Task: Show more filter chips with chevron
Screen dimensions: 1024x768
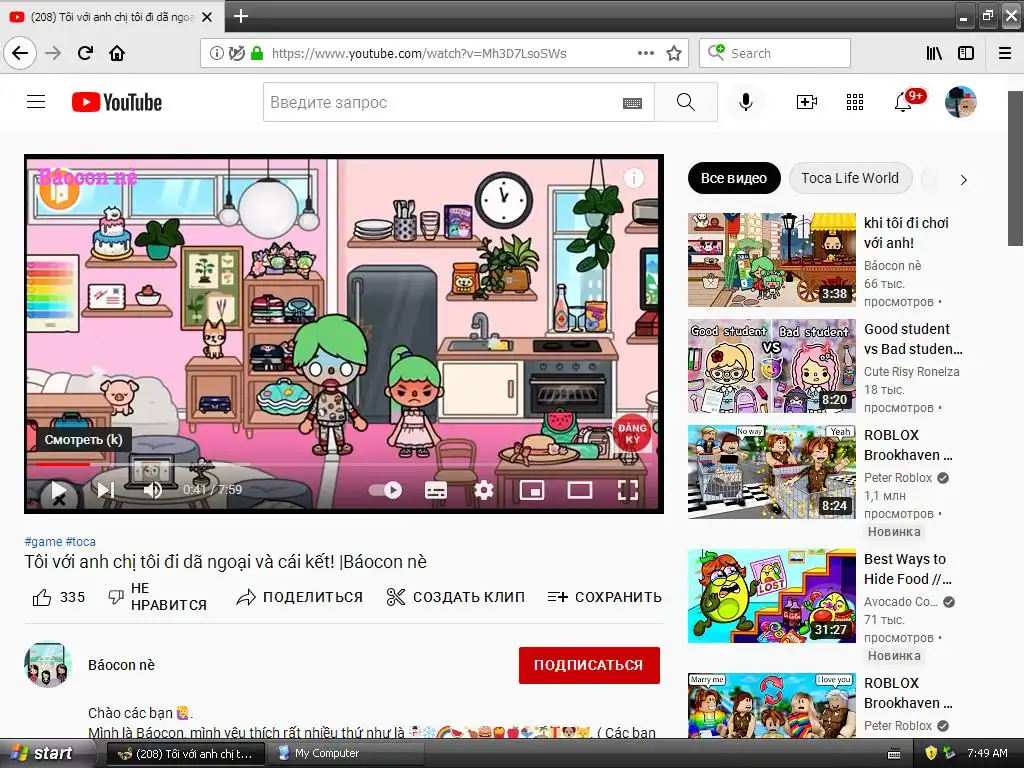Action: pos(963,180)
